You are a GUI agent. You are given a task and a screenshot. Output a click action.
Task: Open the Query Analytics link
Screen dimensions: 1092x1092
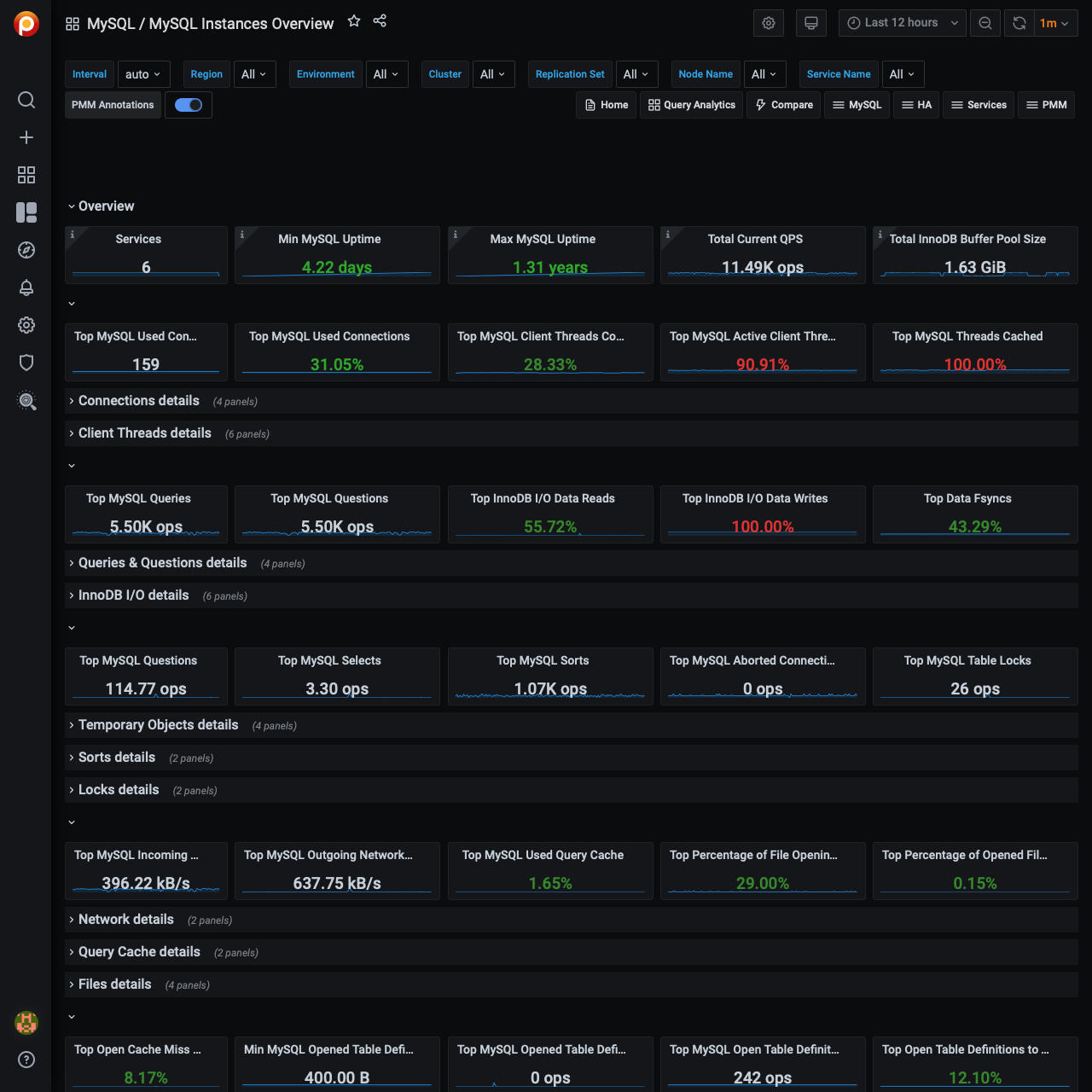click(691, 105)
